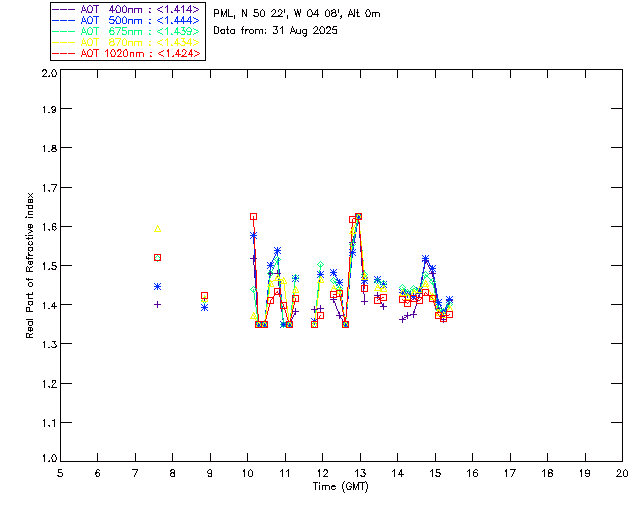Image resolution: width=640 pixels, height=512 pixels.
Task: Click the 10 tick label on time axis
Action: click(x=247, y=473)
